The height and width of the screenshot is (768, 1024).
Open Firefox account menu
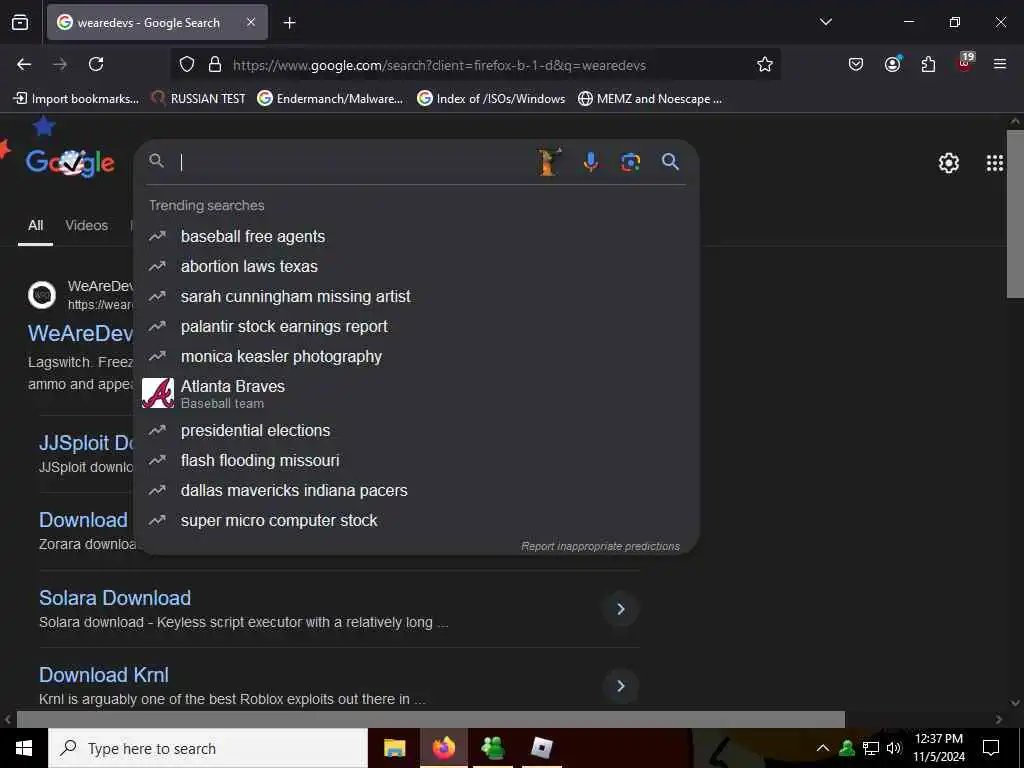(x=892, y=64)
